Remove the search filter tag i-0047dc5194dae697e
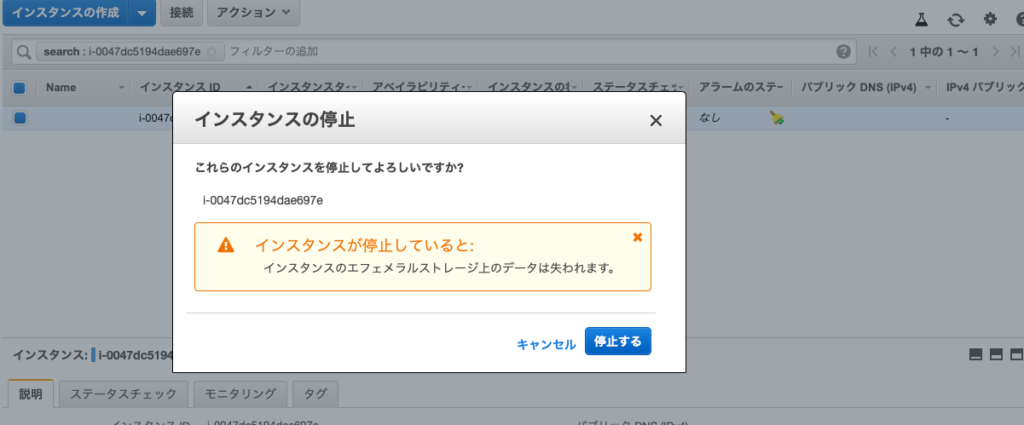Screen dimensions: 1024x425 pyautogui.click(x=211, y=51)
